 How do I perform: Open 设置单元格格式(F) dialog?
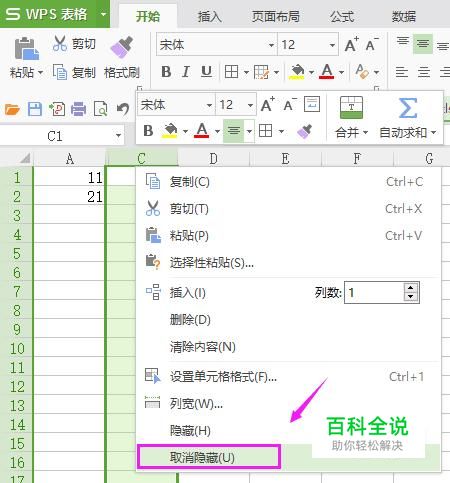(288, 377)
